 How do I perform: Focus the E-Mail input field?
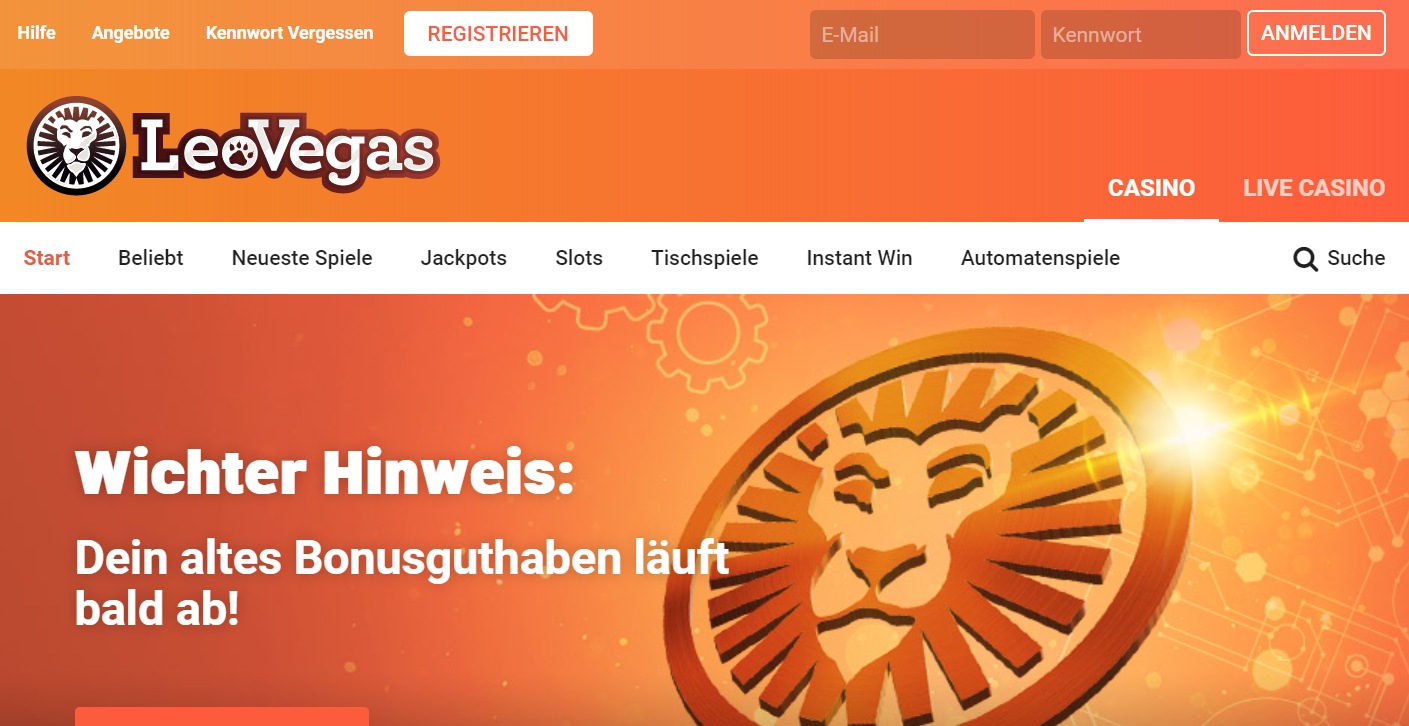[x=922, y=34]
